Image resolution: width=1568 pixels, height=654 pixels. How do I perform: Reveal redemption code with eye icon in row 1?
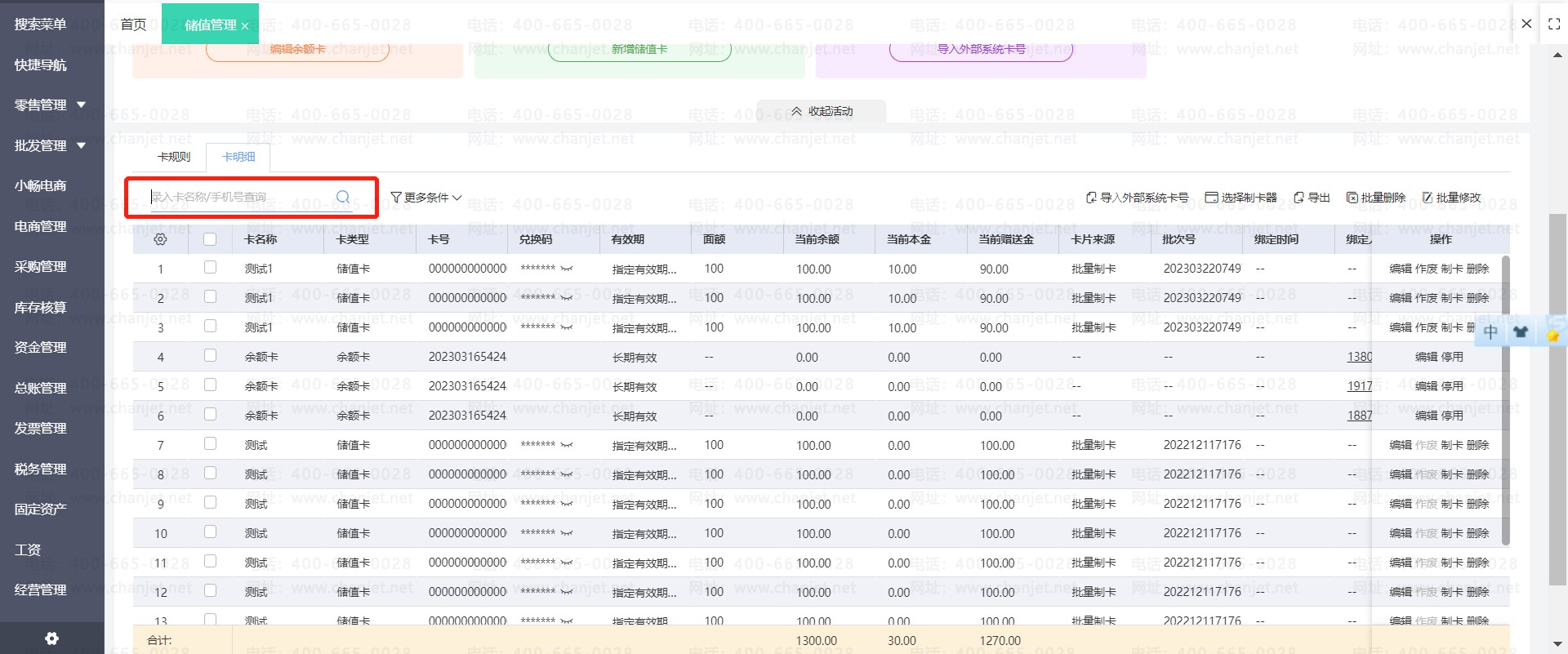tap(566, 269)
